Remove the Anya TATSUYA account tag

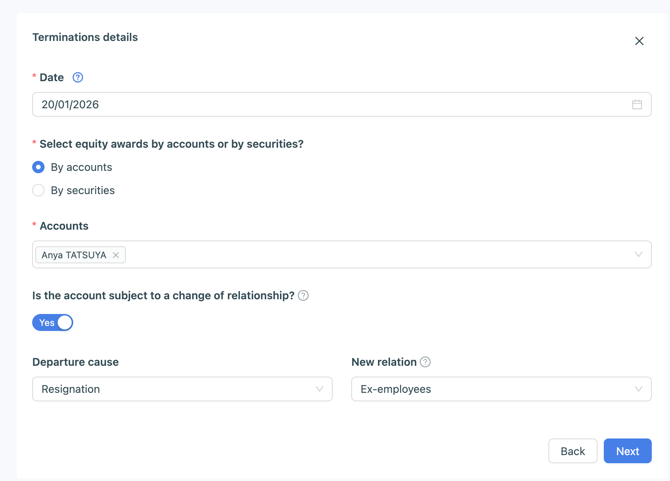point(116,255)
